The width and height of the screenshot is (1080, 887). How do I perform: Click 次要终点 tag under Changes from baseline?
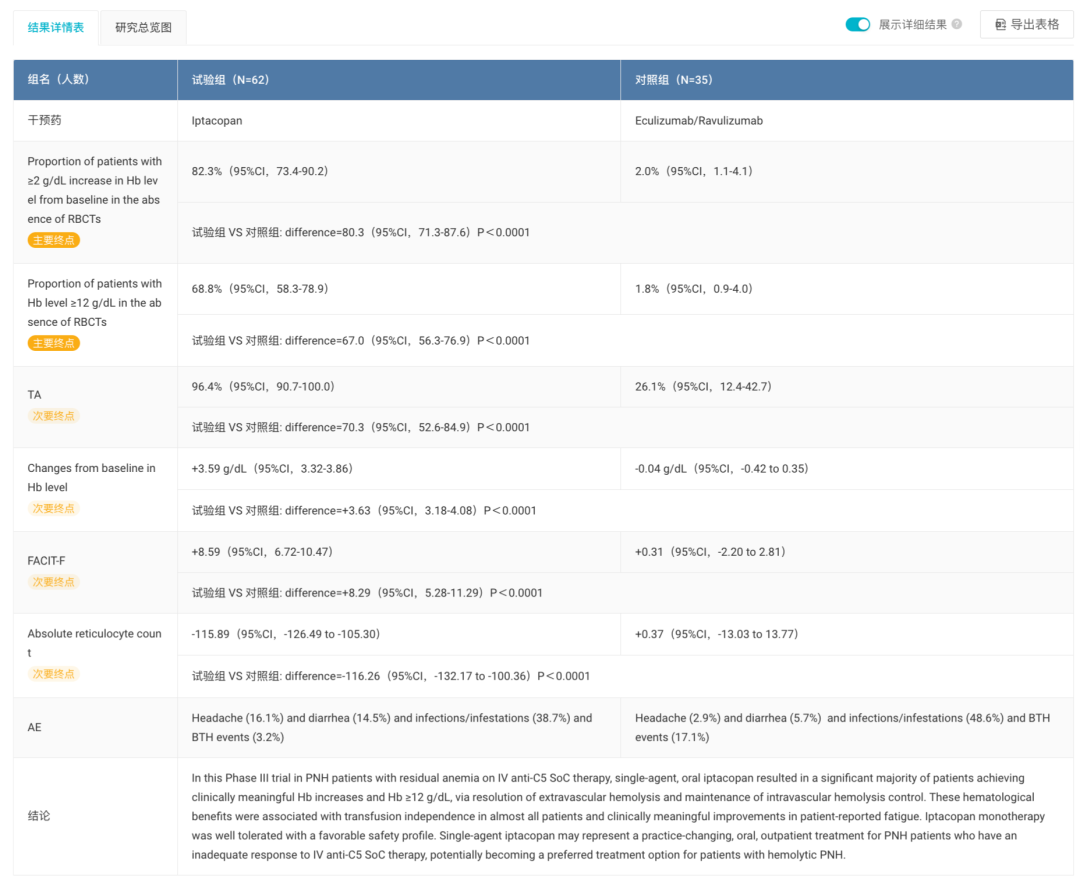(x=54, y=508)
